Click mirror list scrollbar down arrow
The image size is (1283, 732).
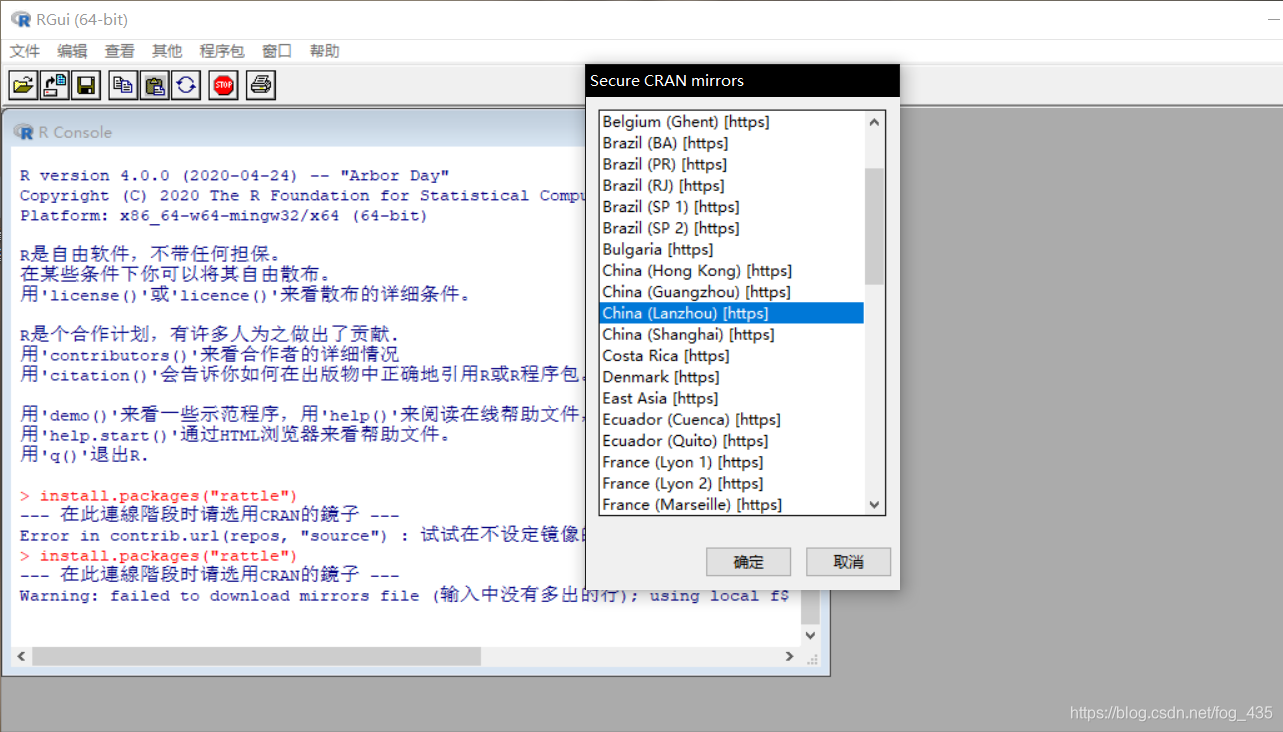click(x=875, y=505)
